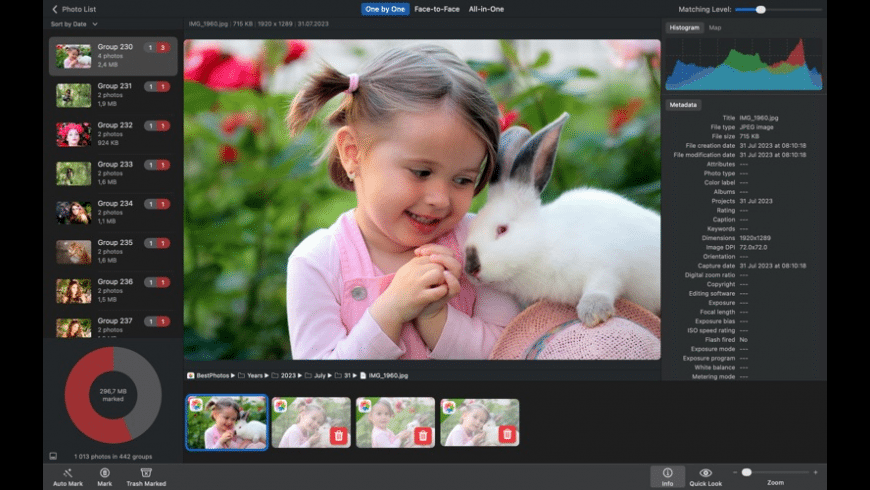Viewport: 870px width, 490px height.
Task: Toggle the mark on the third thumbnail
Action: [x=423, y=435]
